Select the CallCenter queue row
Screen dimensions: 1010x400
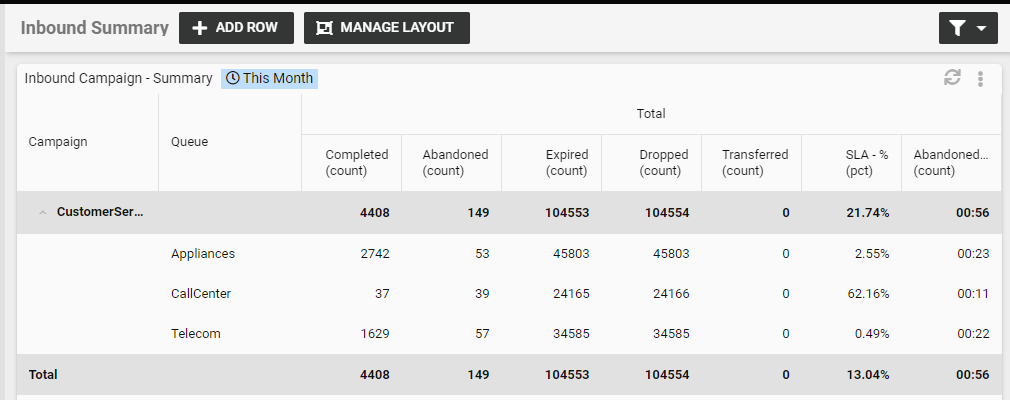(509, 294)
